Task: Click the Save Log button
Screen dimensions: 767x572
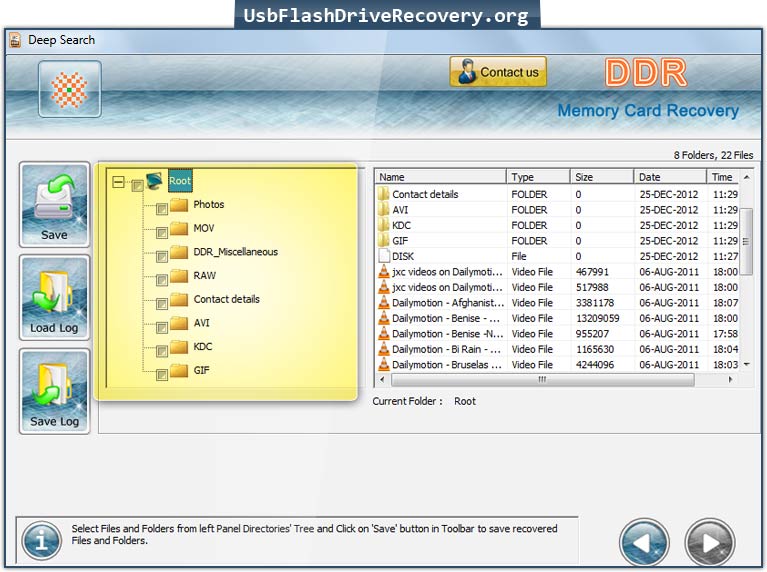Action: coord(54,391)
